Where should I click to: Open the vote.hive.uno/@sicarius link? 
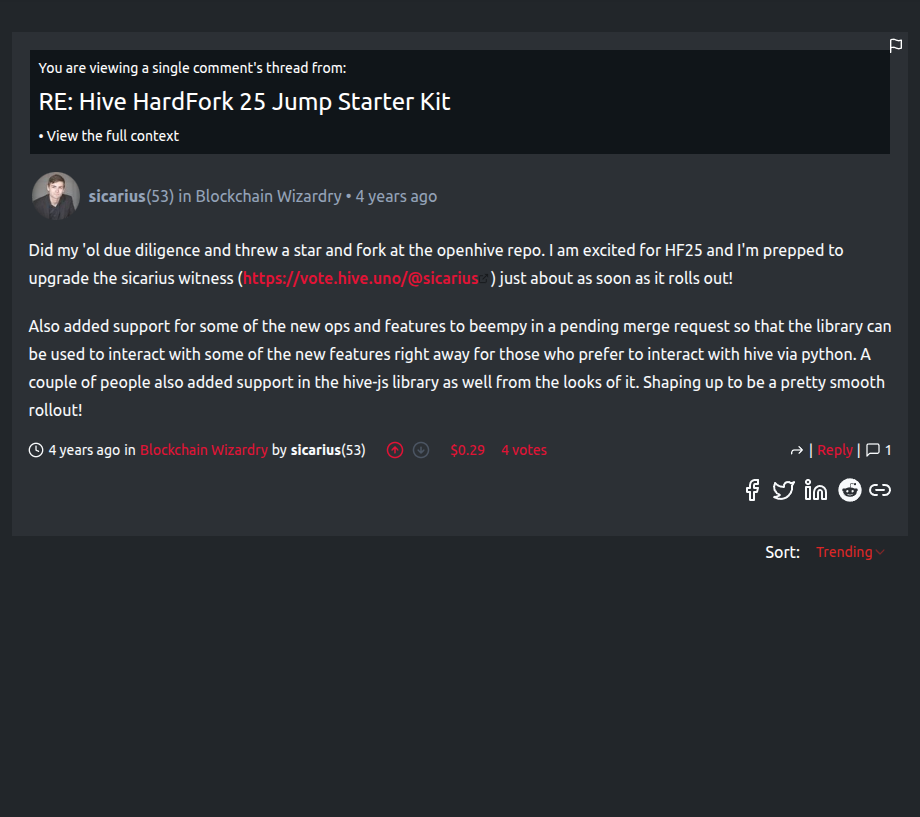pyautogui.click(x=361, y=278)
